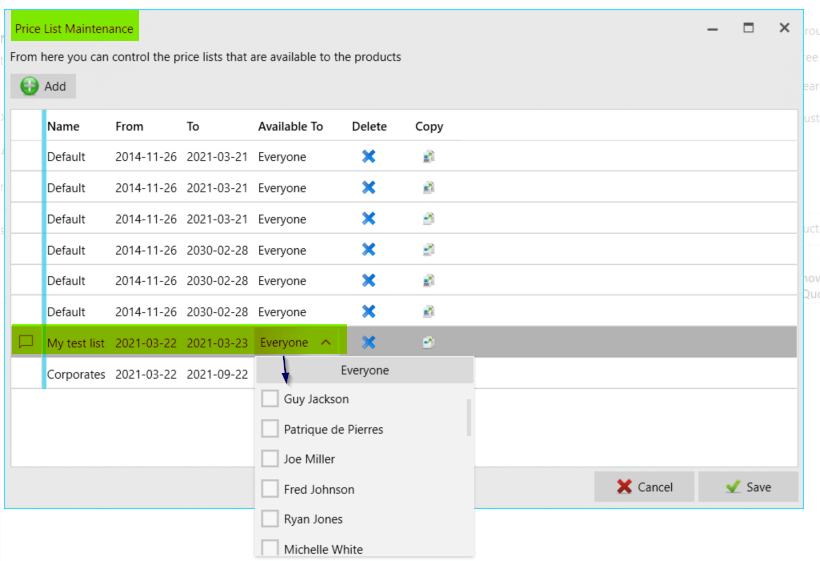Delete the first Default price list

point(368,156)
